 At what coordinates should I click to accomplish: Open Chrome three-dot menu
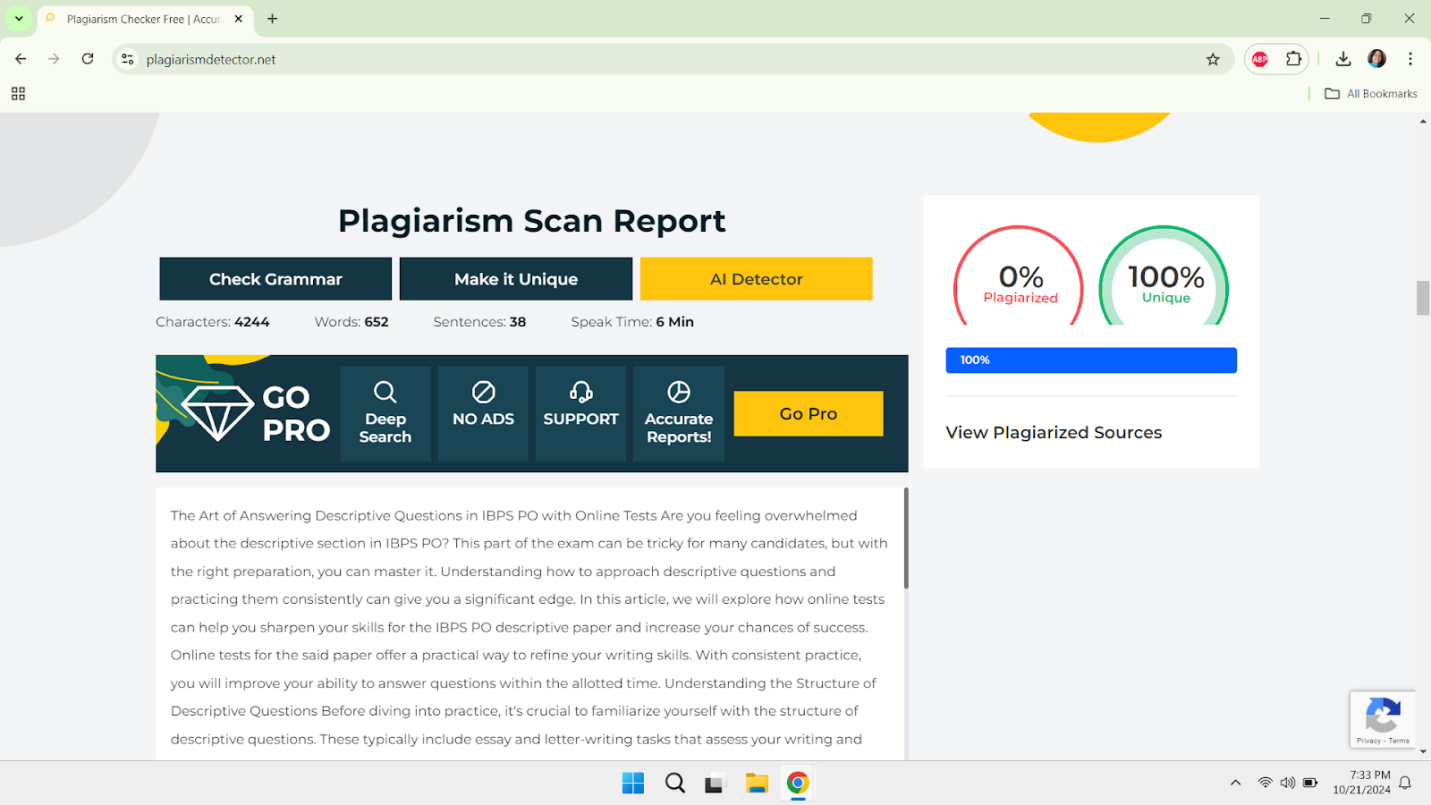click(1410, 59)
